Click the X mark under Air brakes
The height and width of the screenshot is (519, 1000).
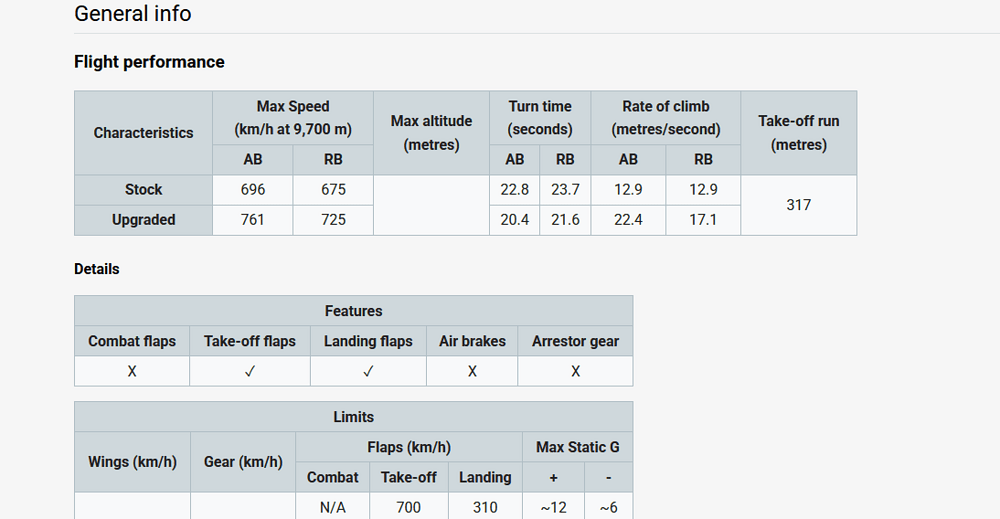472,371
